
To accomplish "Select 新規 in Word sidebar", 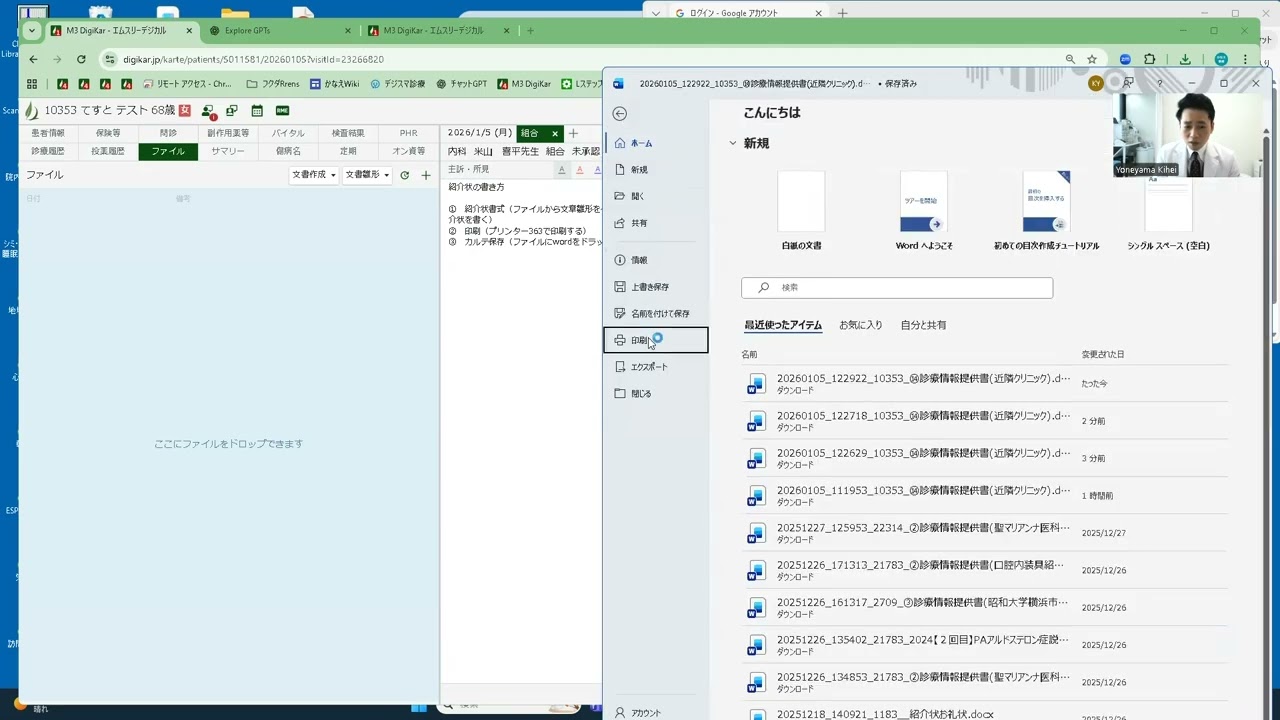I will [656, 170].
